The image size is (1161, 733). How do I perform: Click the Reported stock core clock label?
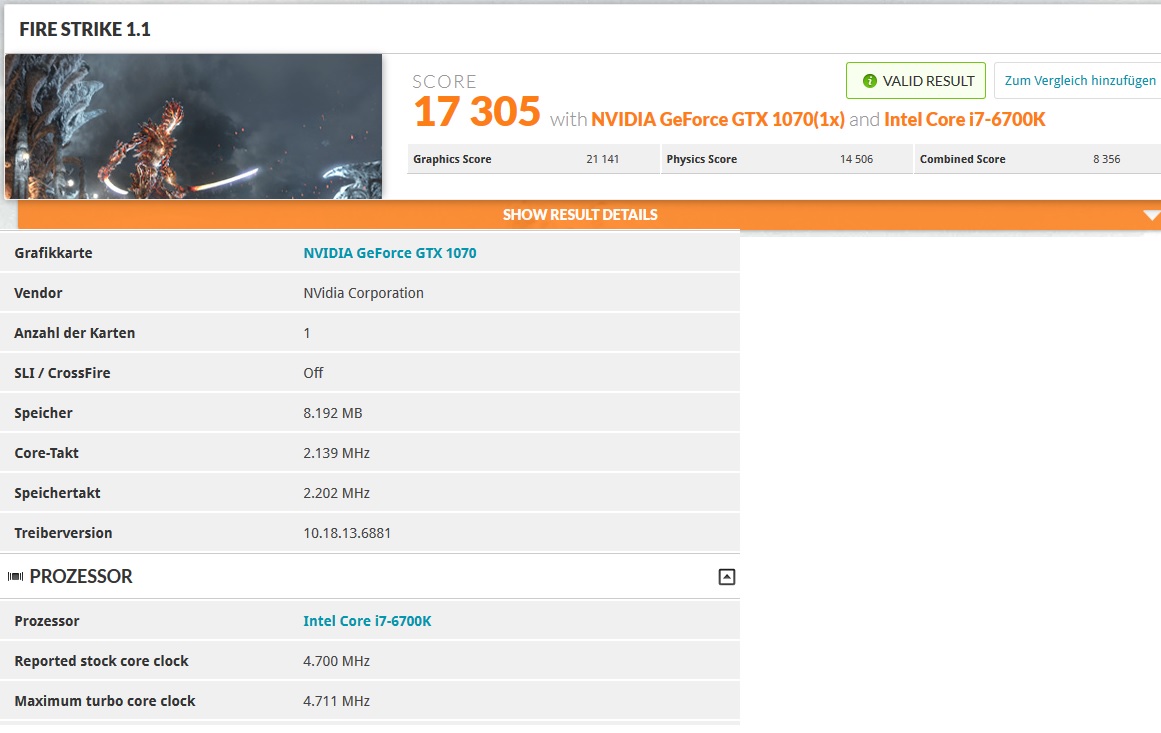click(x=101, y=661)
